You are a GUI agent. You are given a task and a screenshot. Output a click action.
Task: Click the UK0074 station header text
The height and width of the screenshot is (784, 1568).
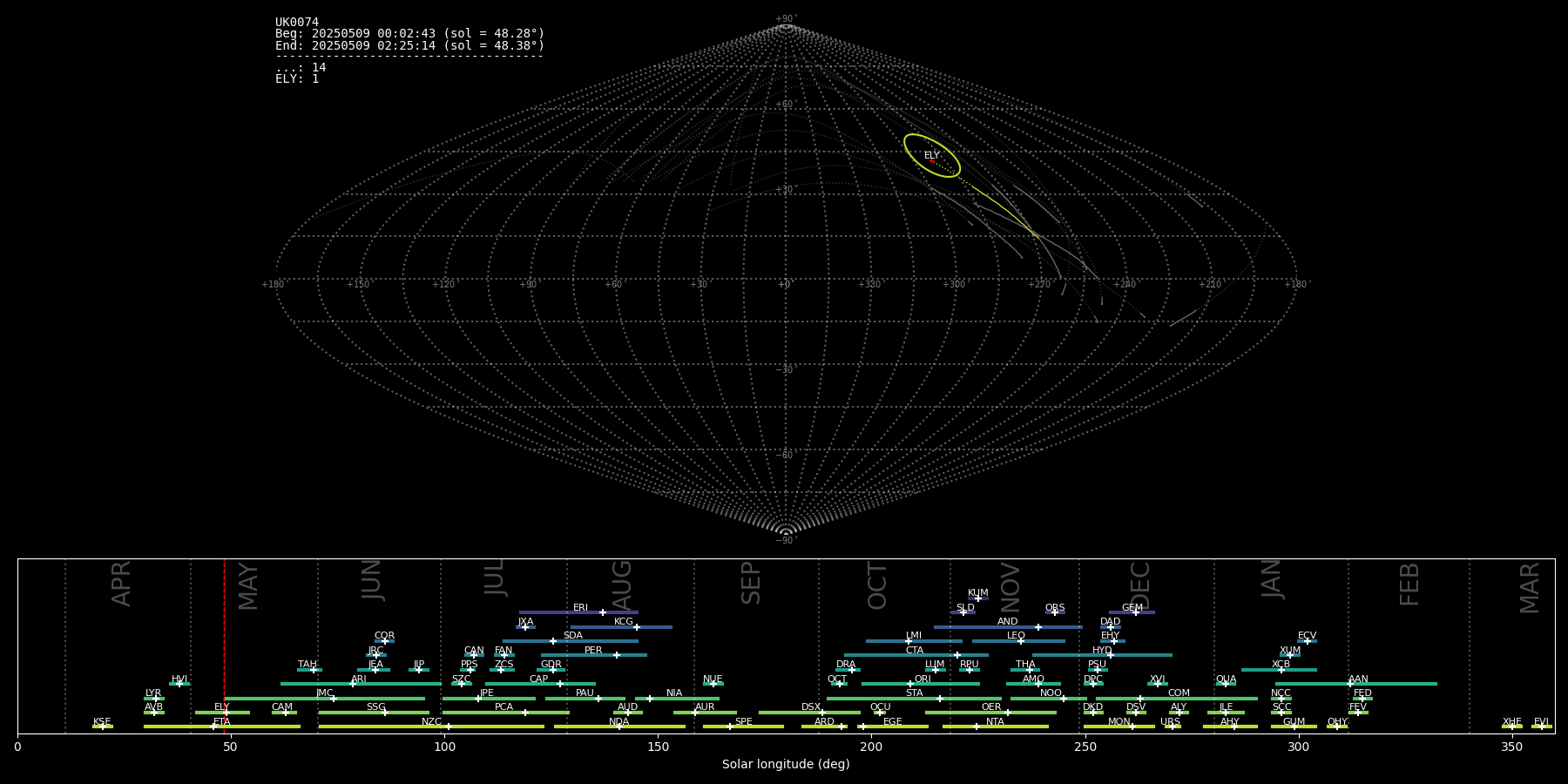tap(297, 23)
